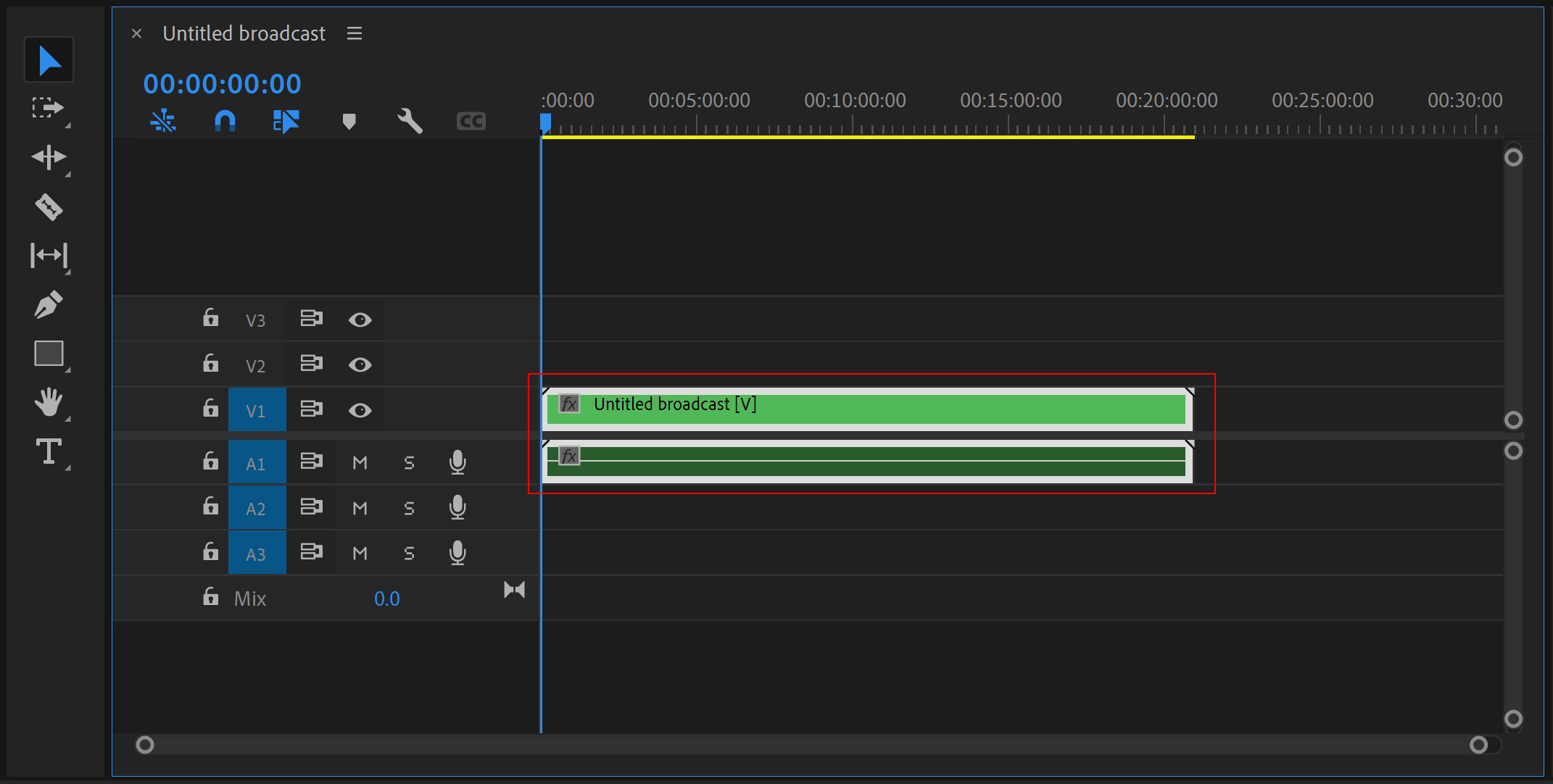This screenshot has width=1553, height=784.
Task: Add a marker to the timeline
Action: click(349, 121)
